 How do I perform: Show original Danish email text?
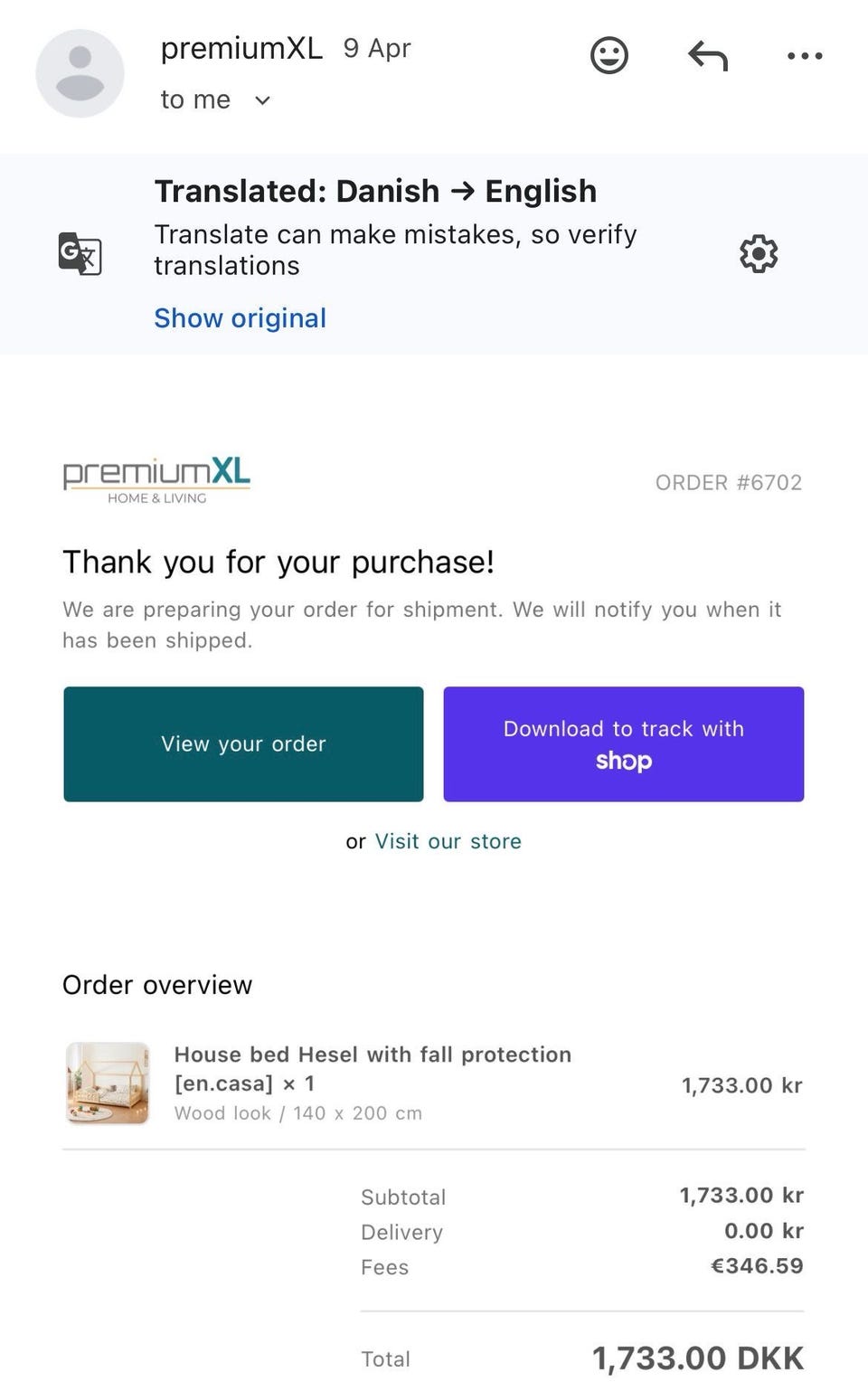pos(240,318)
